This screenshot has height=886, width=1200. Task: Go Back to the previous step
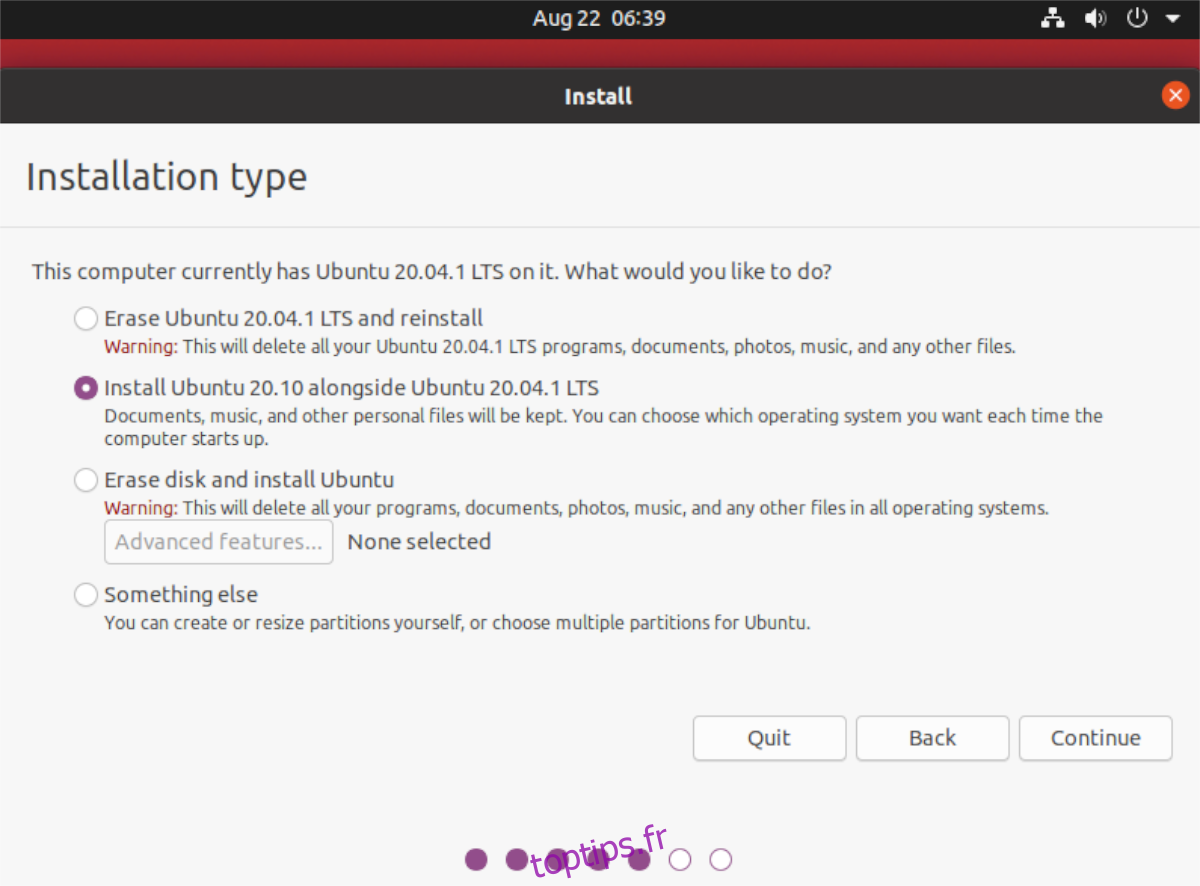932,738
